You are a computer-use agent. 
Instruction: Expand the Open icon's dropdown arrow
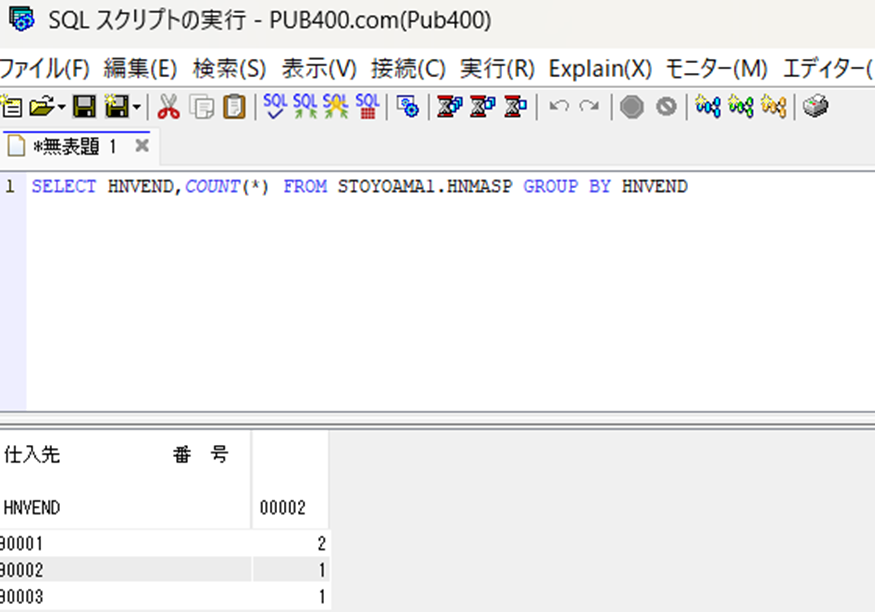coord(61,107)
